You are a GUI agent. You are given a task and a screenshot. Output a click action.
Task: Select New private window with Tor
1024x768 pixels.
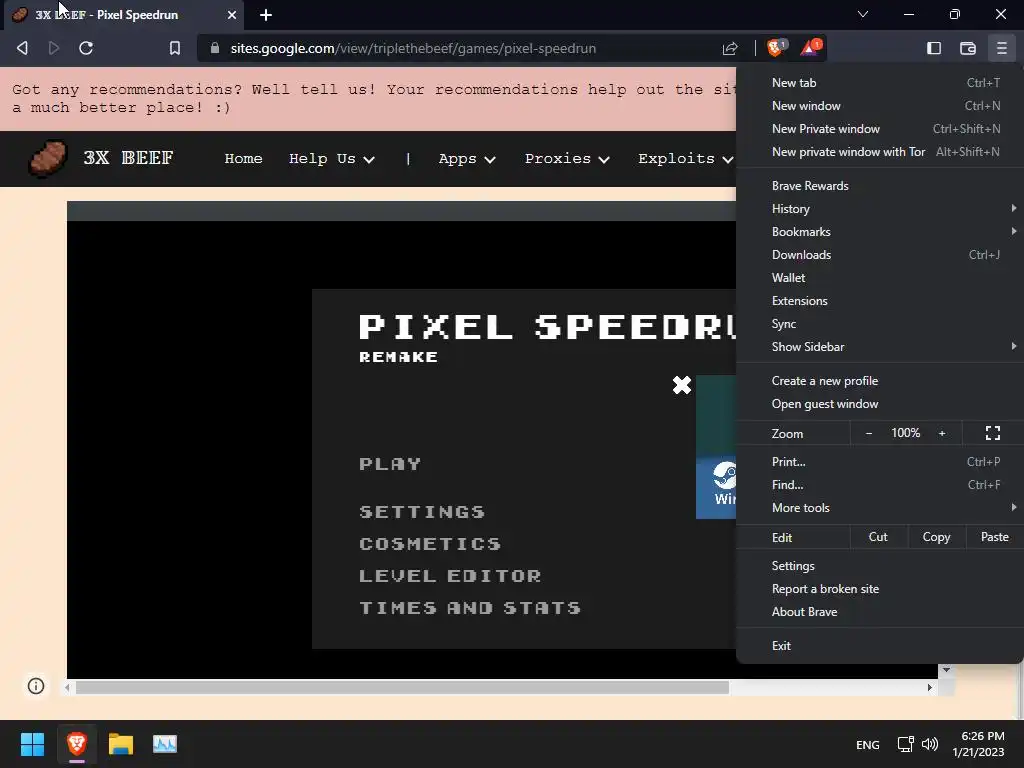coord(880,152)
